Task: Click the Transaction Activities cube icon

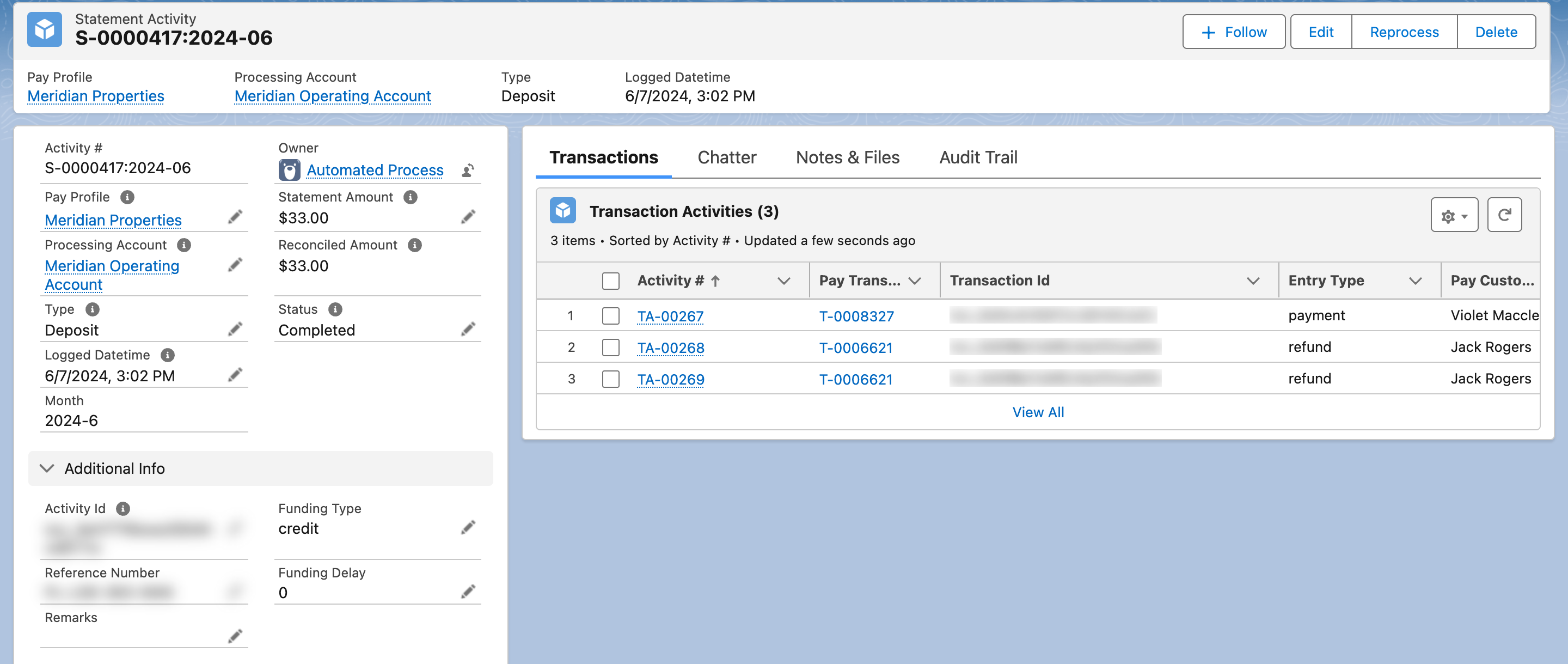Action: 563,211
